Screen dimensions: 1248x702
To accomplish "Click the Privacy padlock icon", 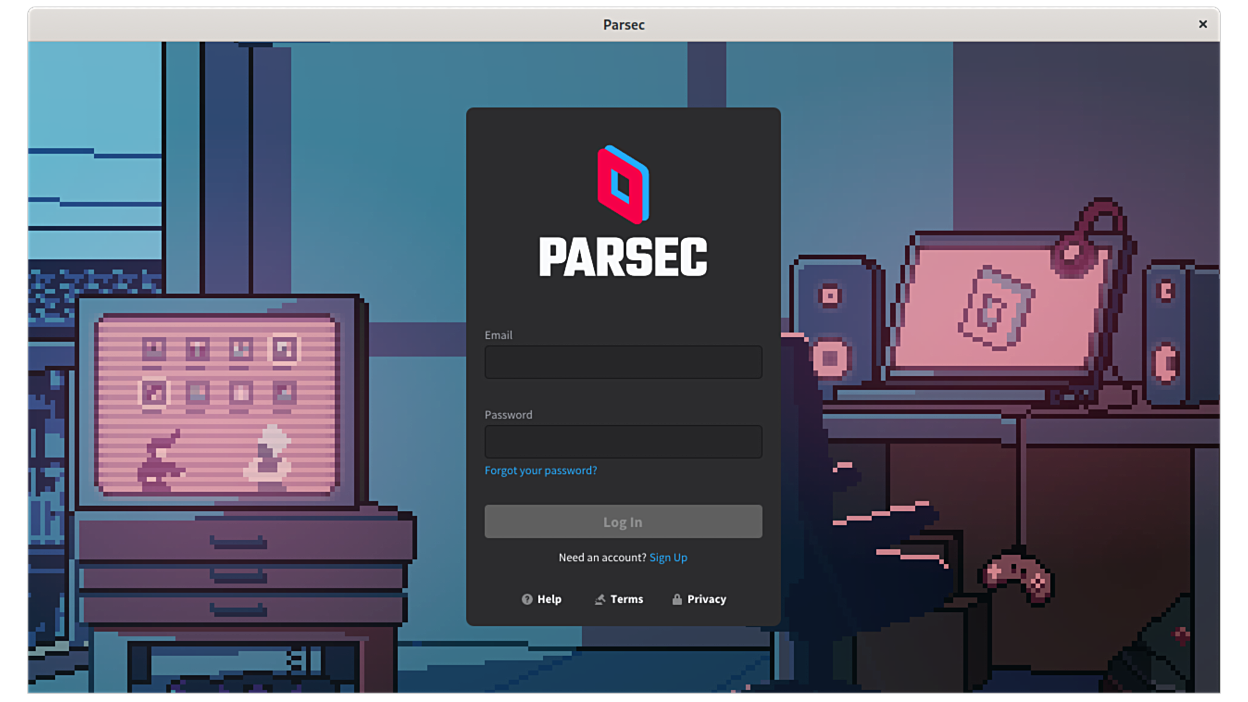I will 679,599.
